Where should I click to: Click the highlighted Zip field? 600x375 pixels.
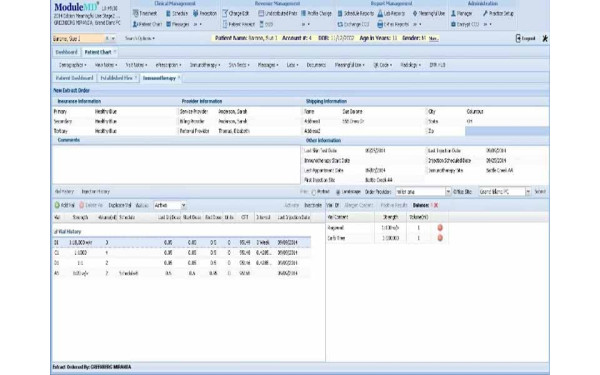click(507, 131)
